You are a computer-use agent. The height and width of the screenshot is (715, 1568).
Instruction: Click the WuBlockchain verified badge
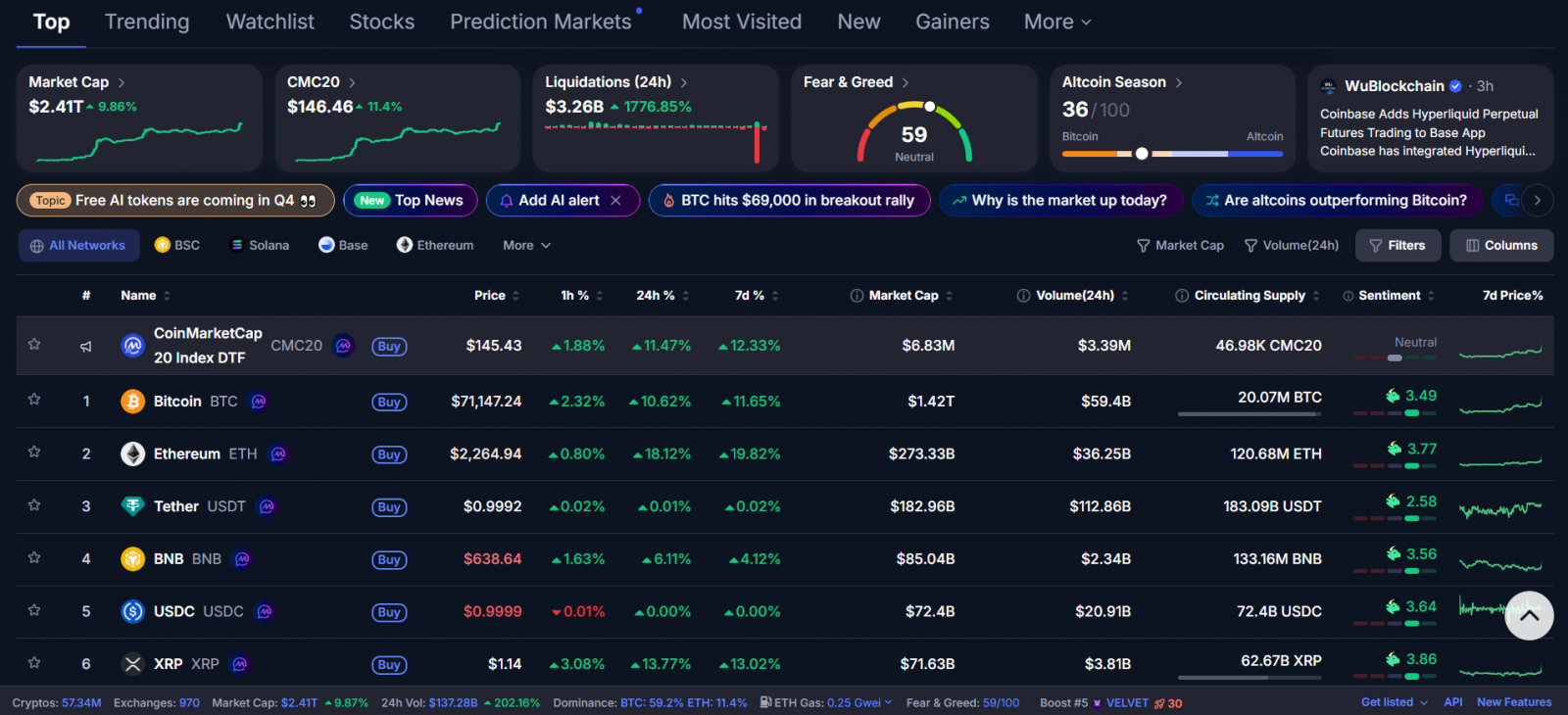pyautogui.click(x=1456, y=86)
